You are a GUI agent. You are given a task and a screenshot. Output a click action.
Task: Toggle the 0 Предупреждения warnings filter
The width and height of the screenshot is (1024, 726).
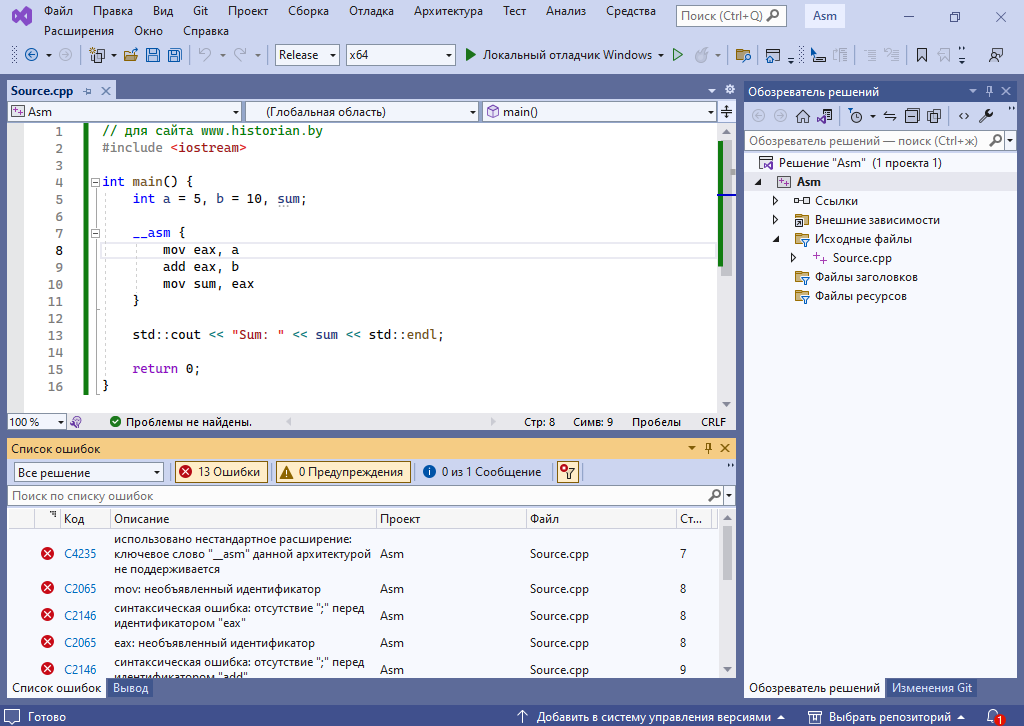pos(342,472)
